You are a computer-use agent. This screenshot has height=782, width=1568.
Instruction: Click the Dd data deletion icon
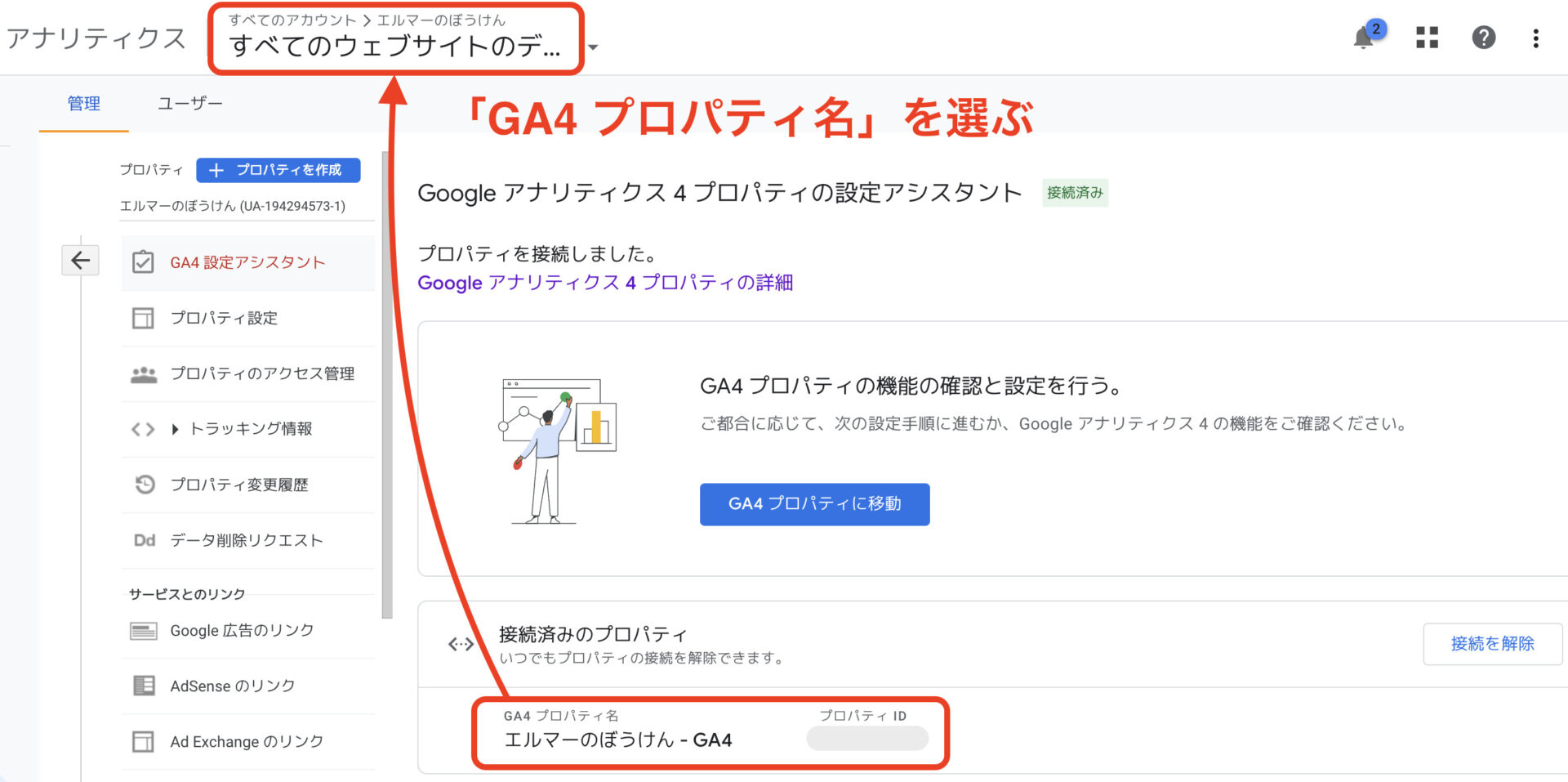pos(144,540)
